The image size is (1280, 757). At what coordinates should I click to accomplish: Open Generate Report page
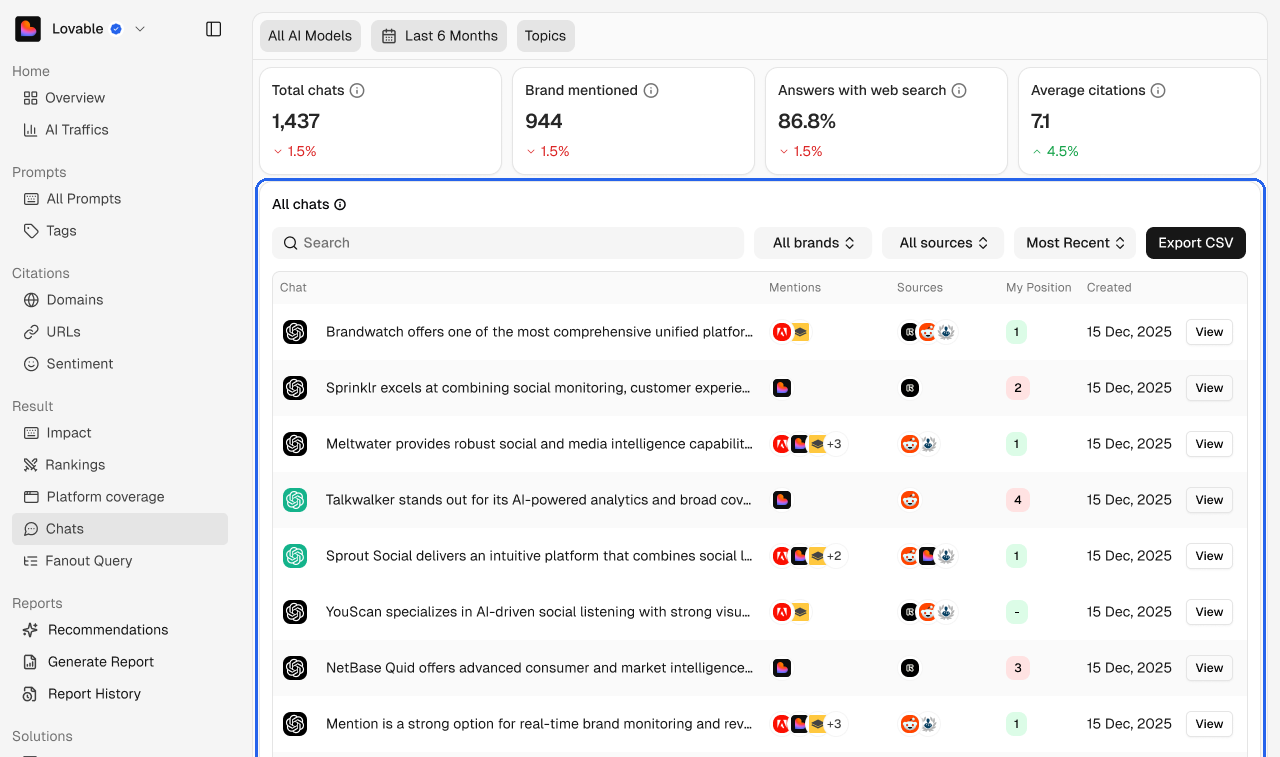[x=88, y=662]
